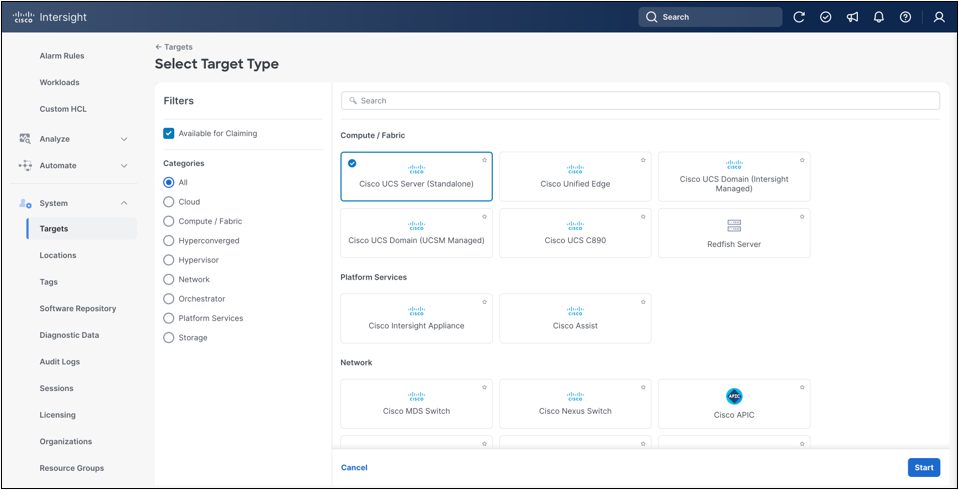Click the global Search box in header
Screen dimensions: 959x490
[x=710, y=17]
